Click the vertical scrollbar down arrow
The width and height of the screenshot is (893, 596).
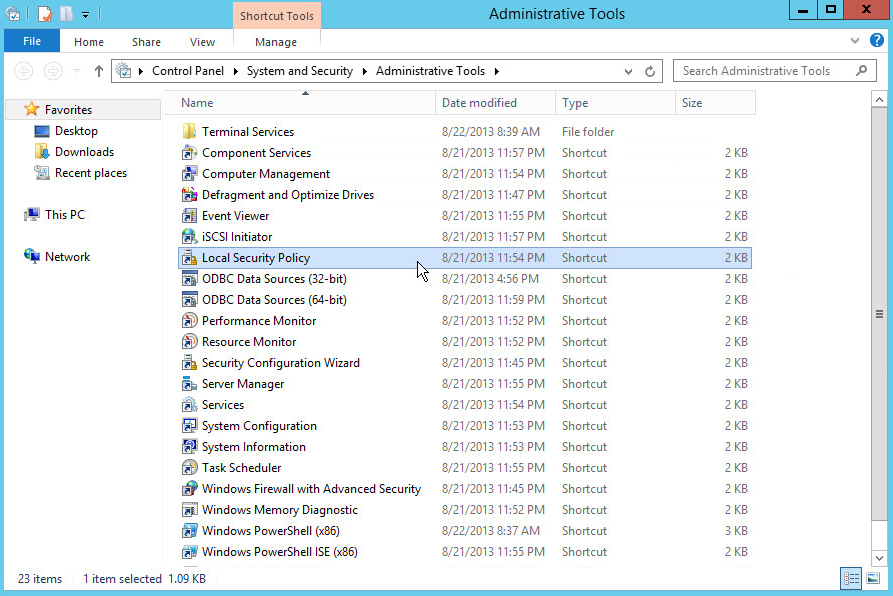pyautogui.click(x=879, y=559)
